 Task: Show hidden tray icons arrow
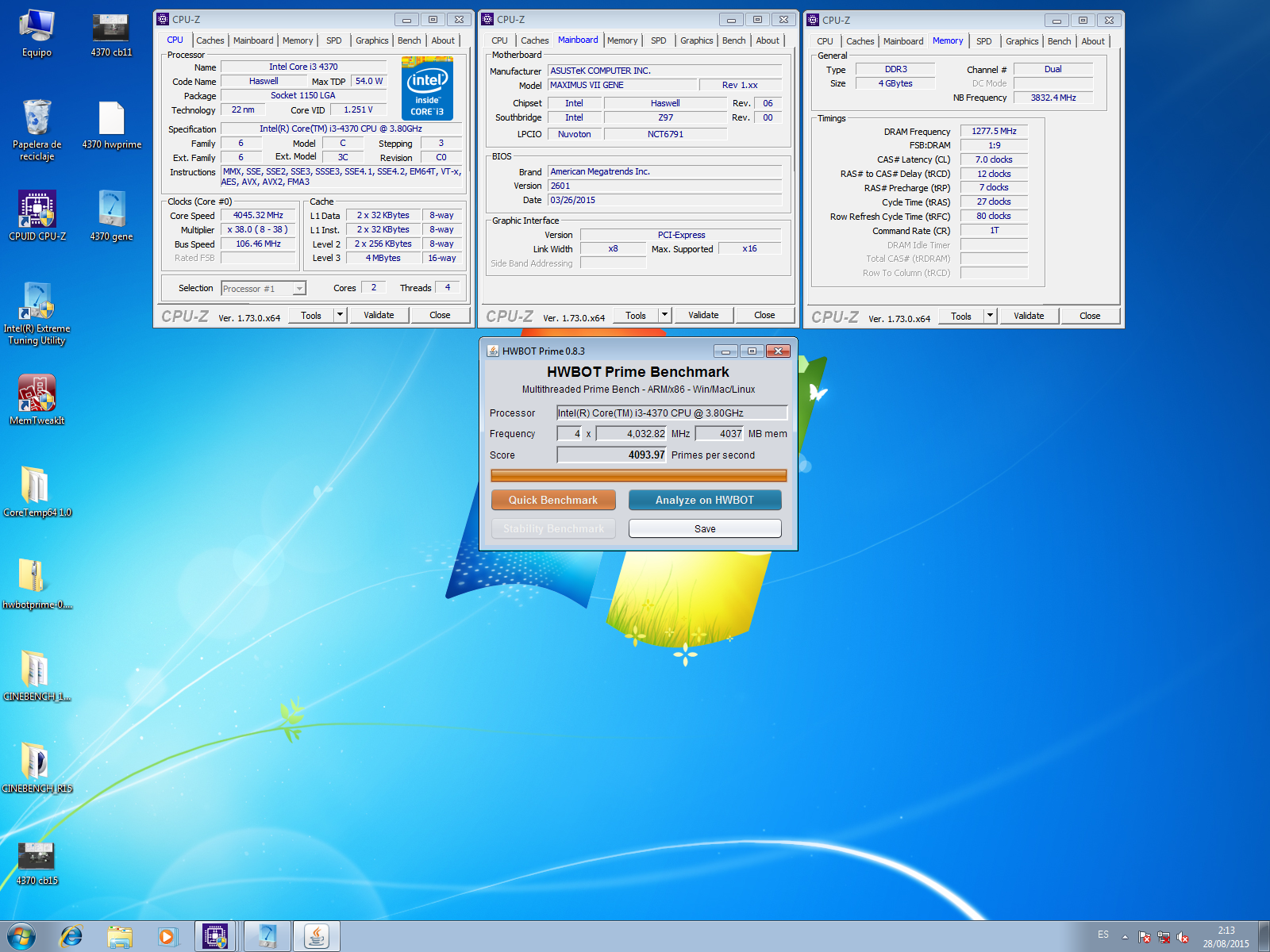tap(1125, 937)
